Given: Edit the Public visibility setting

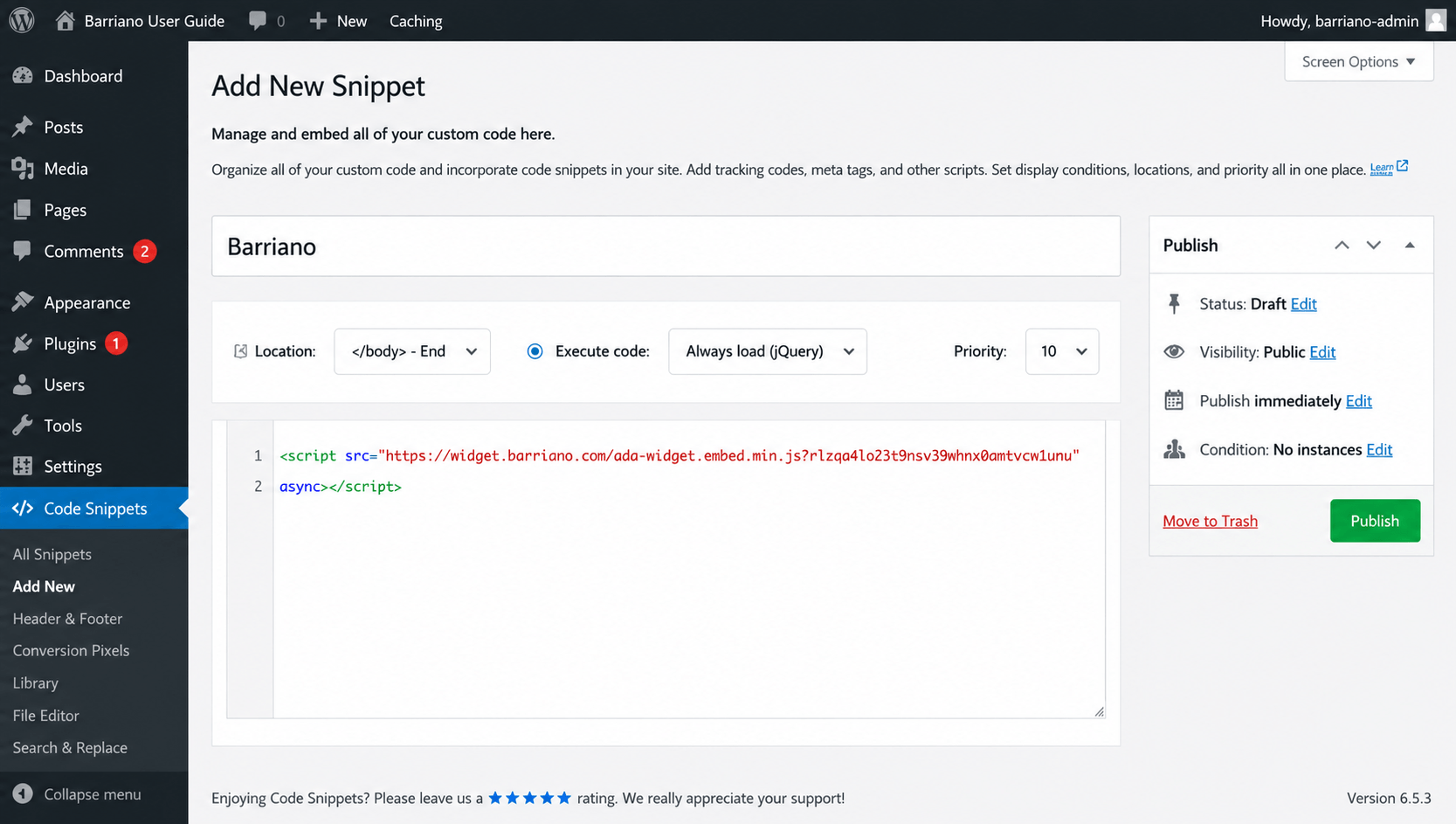Looking at the screenshot, I should pos(1322,351).
